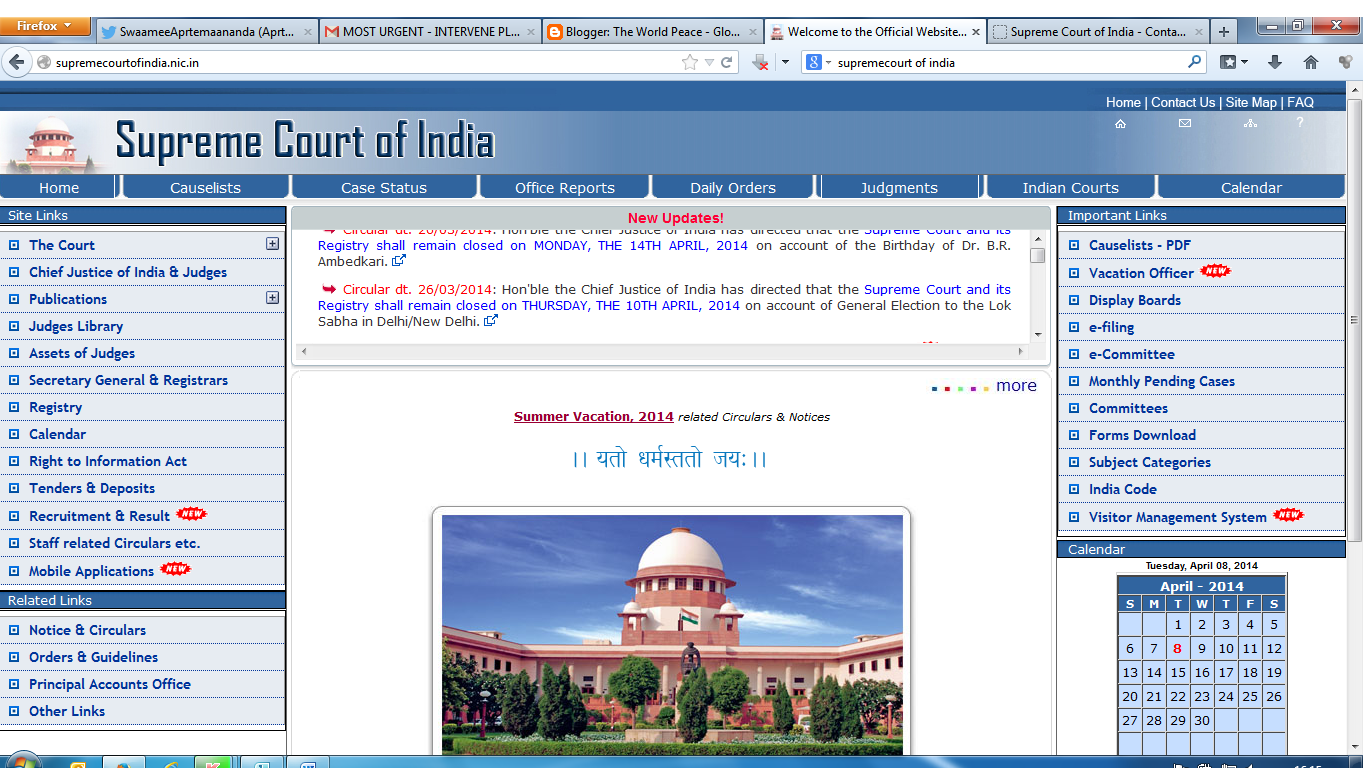Viewport: 1366px width, 768px height.
Task: Click the Supreme Court emblem logo
Action: point(53,143)
